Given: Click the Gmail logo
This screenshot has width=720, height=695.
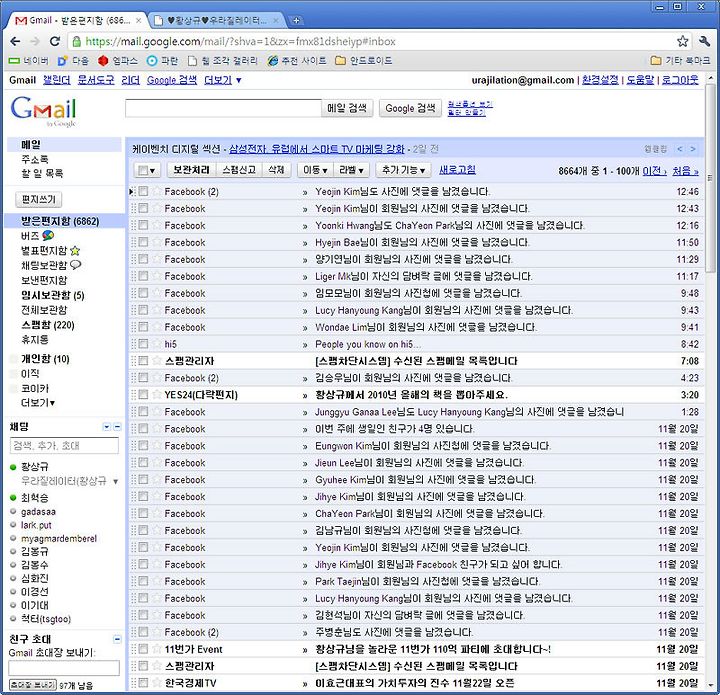Looking at the screenshot, I should tap(44, 111).
